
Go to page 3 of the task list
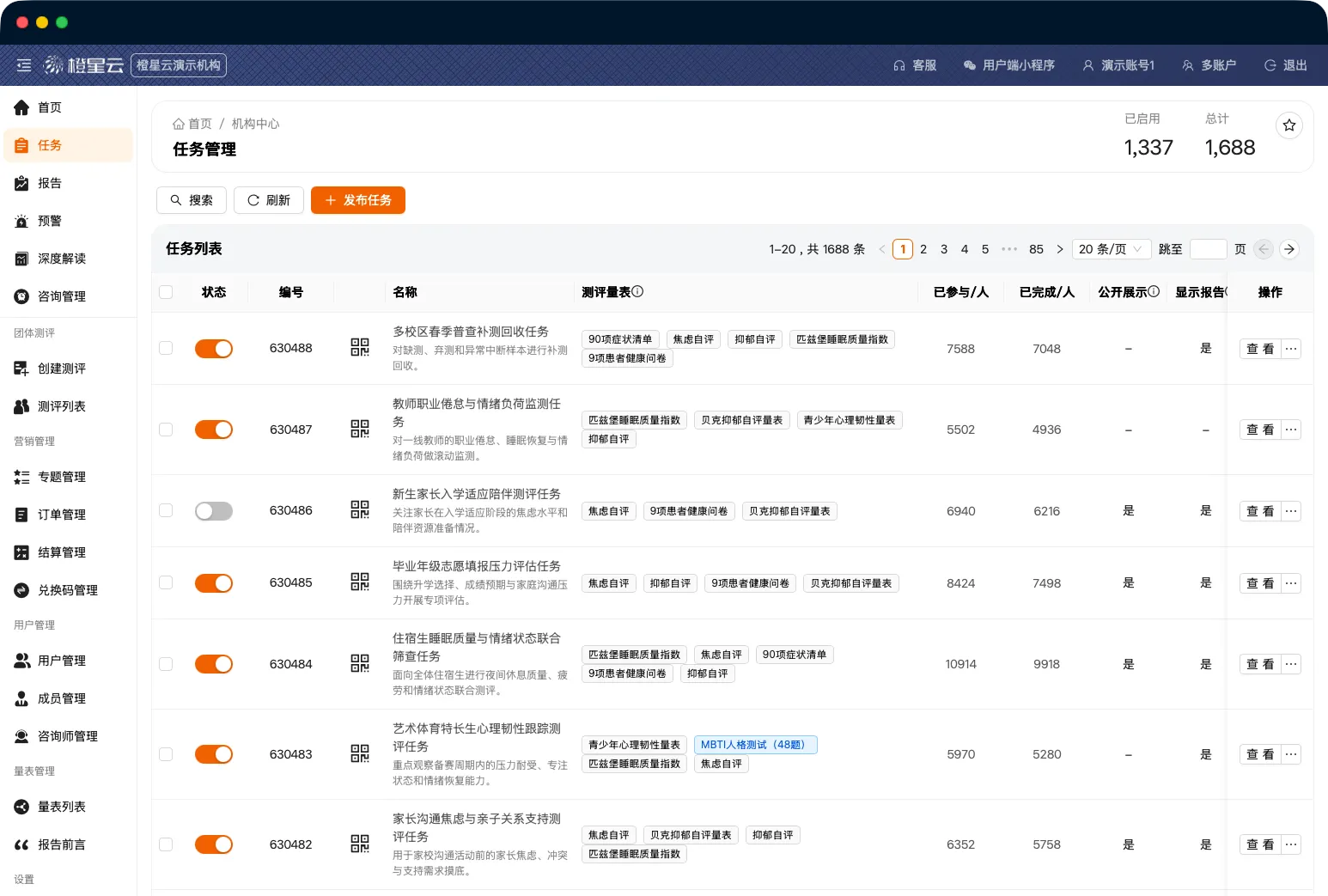coord(943,249)
